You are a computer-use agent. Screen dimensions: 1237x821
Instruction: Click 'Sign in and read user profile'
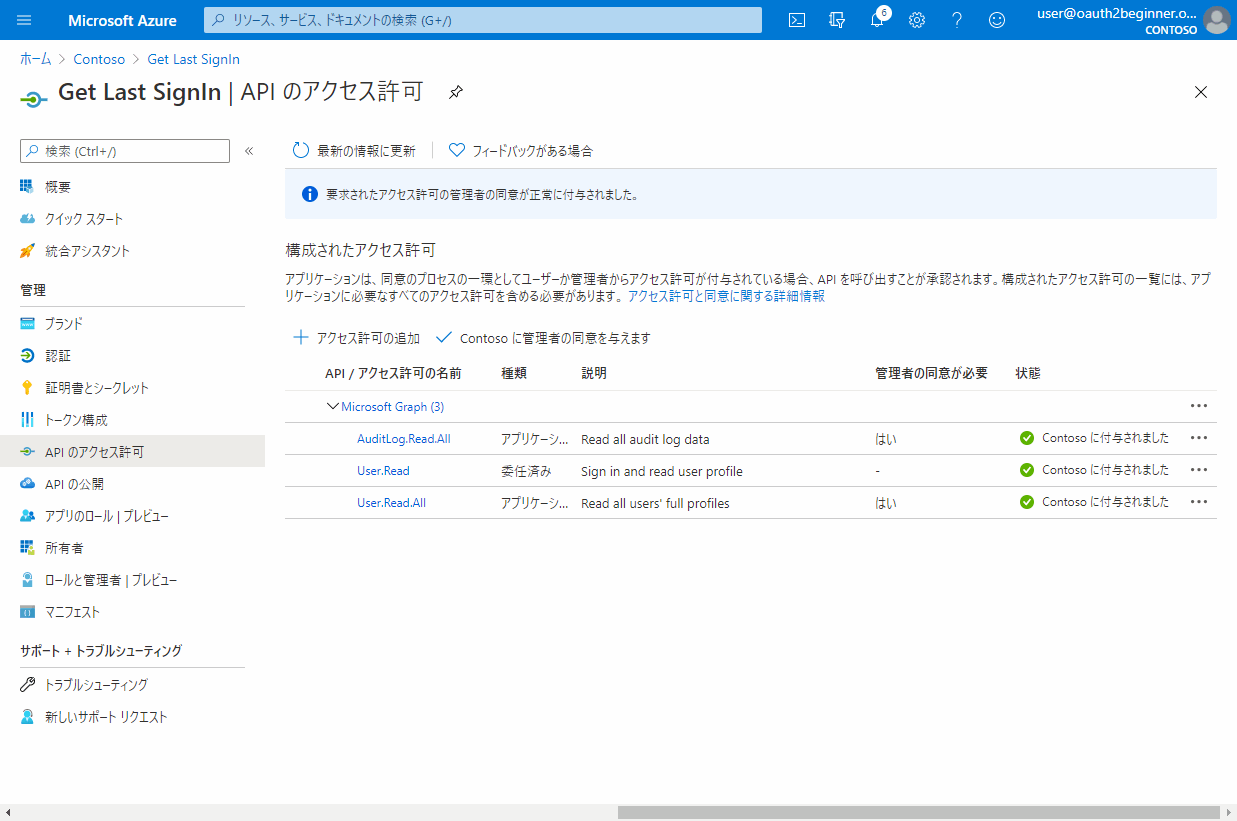(x=662, y=471)
